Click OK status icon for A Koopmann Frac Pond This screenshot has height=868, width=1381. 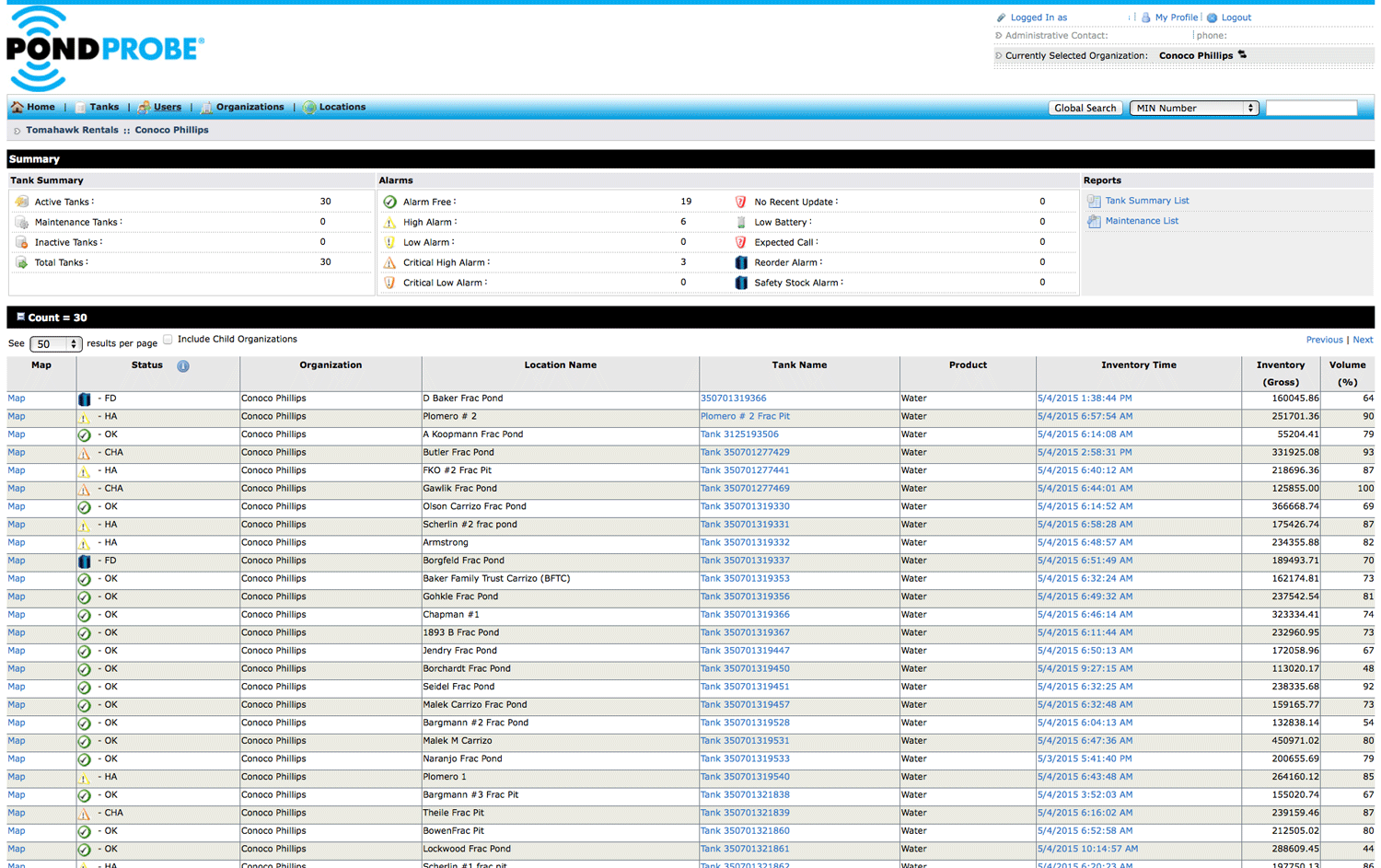(x=84, y=435)
